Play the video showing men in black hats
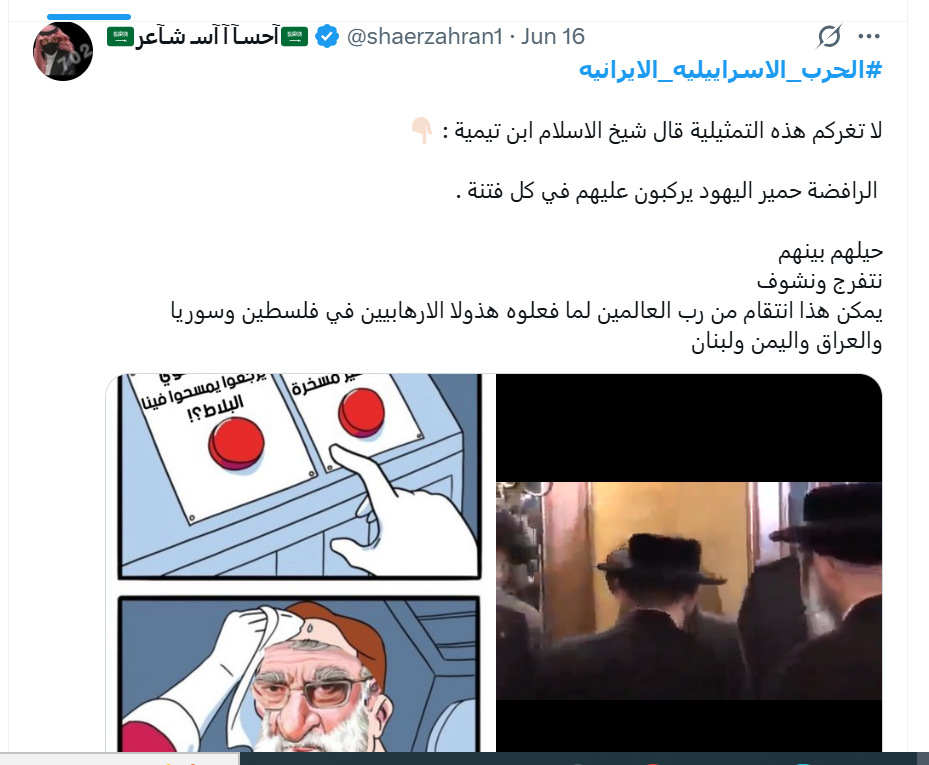The width and height of the screenshot is (929, 765). (x=689, y=563)
